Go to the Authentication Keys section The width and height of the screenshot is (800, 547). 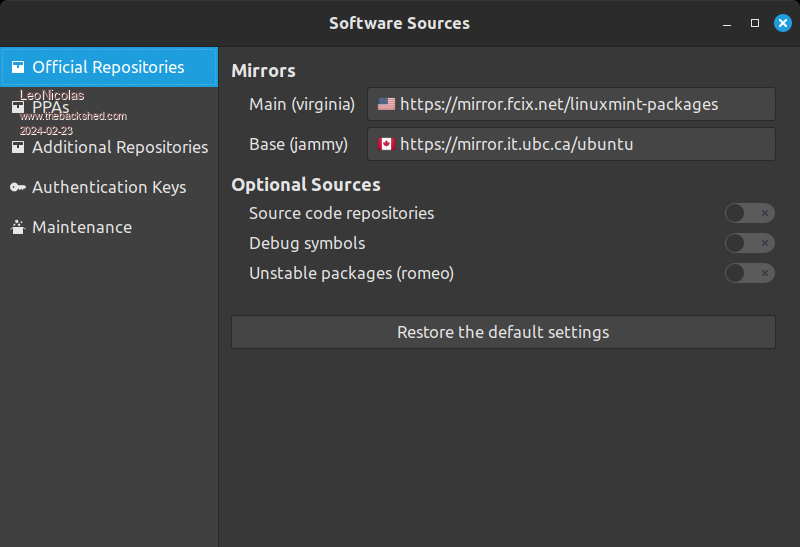(109, 187)
